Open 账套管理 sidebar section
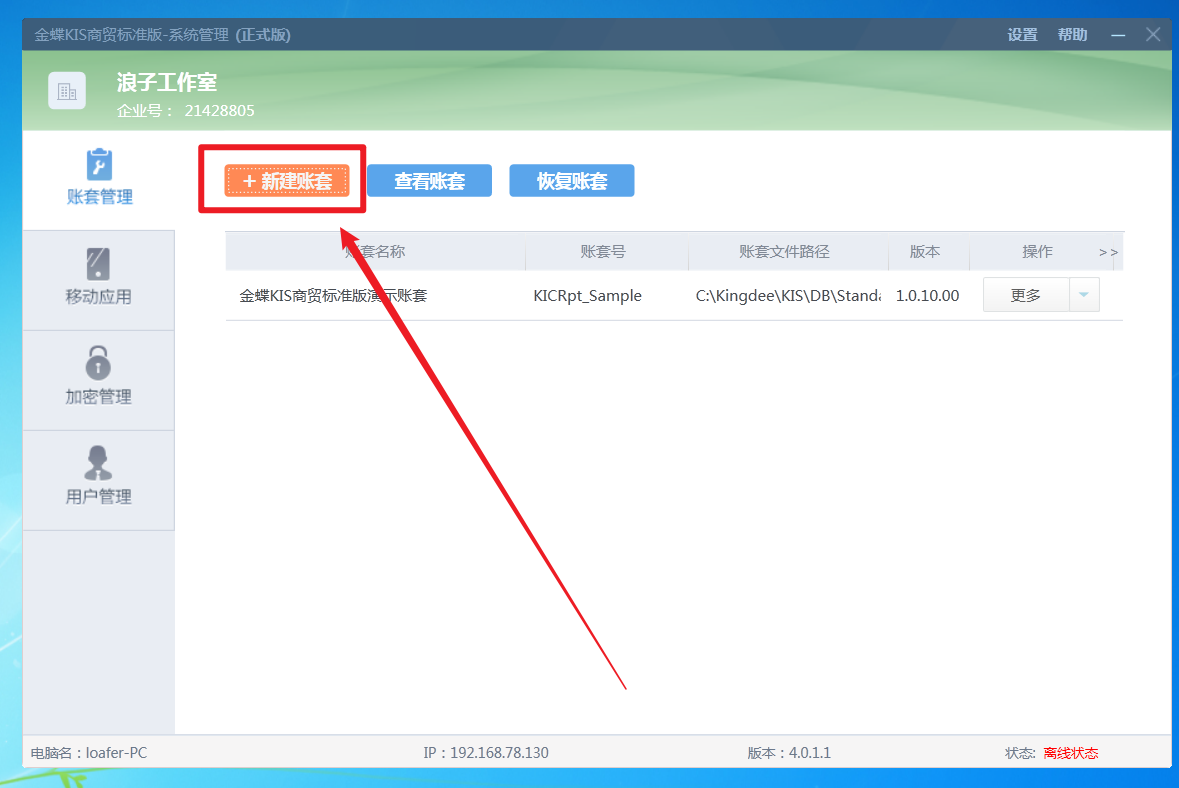The width and height of the screenshot is (1179, 788). [x=99, y=178]
